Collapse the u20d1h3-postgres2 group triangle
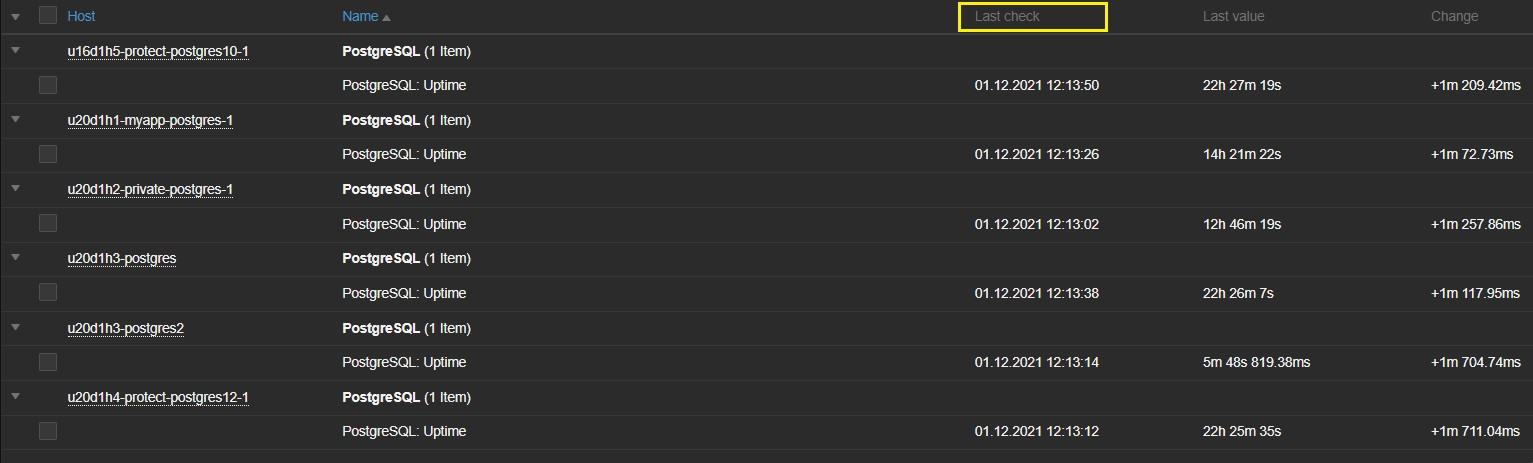The image size is (1533, 463). 15,327
